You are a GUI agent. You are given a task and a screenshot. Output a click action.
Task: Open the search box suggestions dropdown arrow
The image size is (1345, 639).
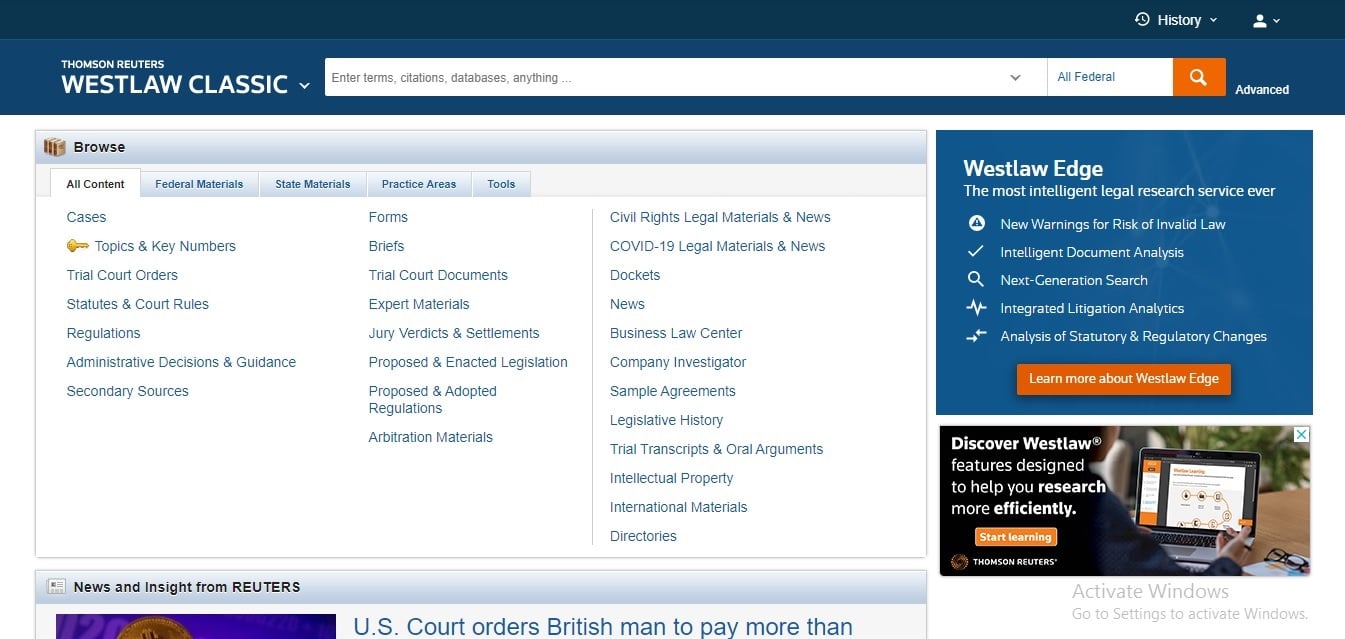pyautogui.click(x=1015, y=78)
